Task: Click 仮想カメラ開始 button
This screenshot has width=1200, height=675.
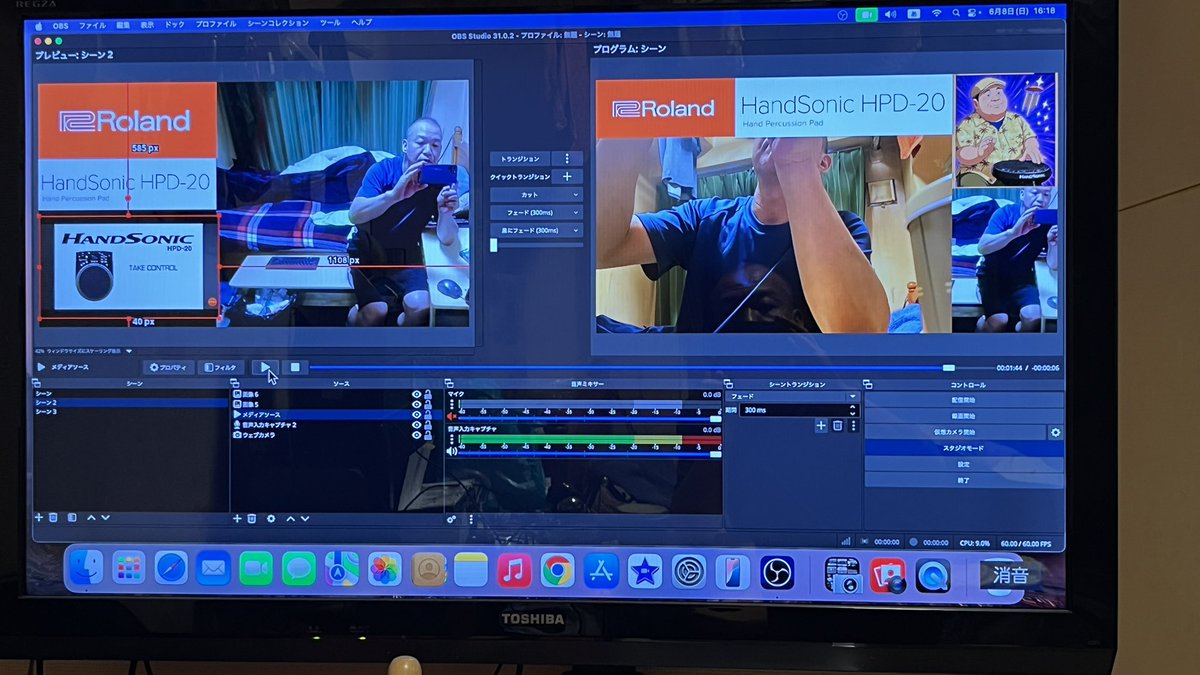Action: click(955, 433)
